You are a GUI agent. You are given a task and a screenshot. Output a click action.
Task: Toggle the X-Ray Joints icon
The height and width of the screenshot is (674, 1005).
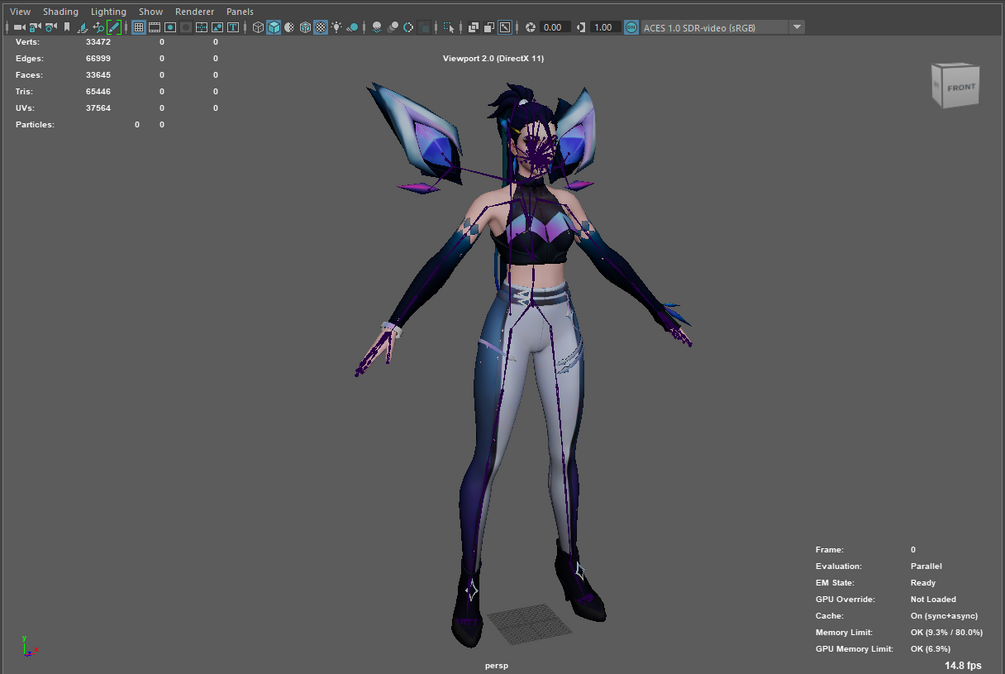(x=505, y=27)
